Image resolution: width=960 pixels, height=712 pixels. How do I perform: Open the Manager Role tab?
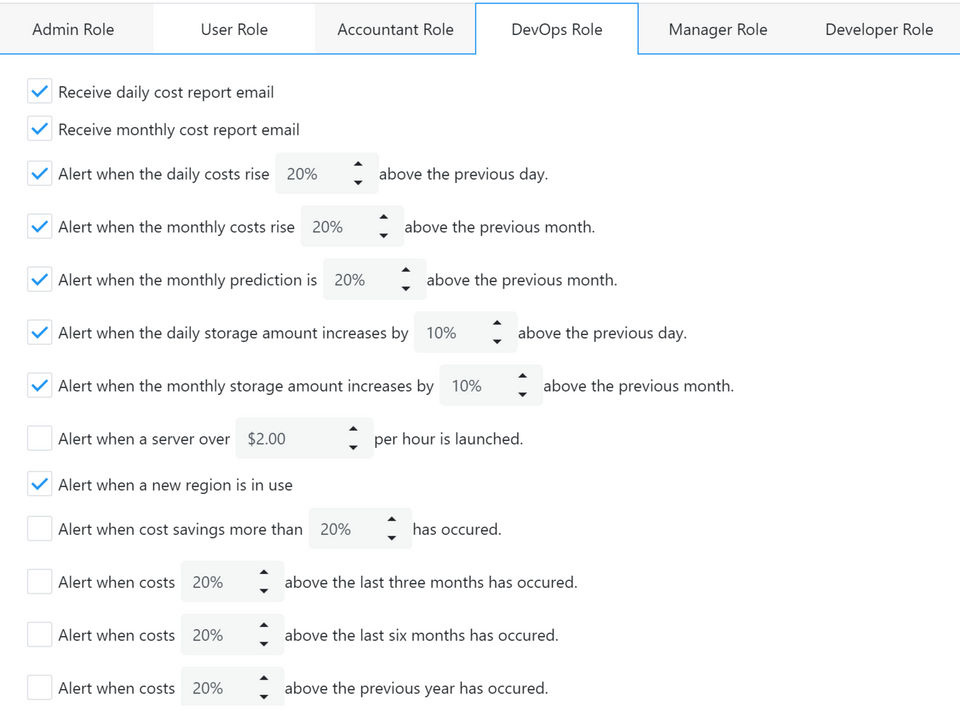click(718, 29)
